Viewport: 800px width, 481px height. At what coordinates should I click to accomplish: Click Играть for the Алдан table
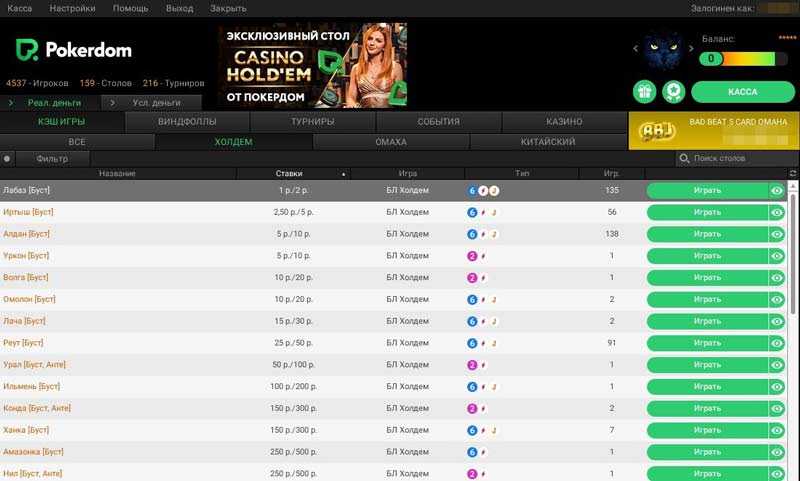click(x=706, y=234)
